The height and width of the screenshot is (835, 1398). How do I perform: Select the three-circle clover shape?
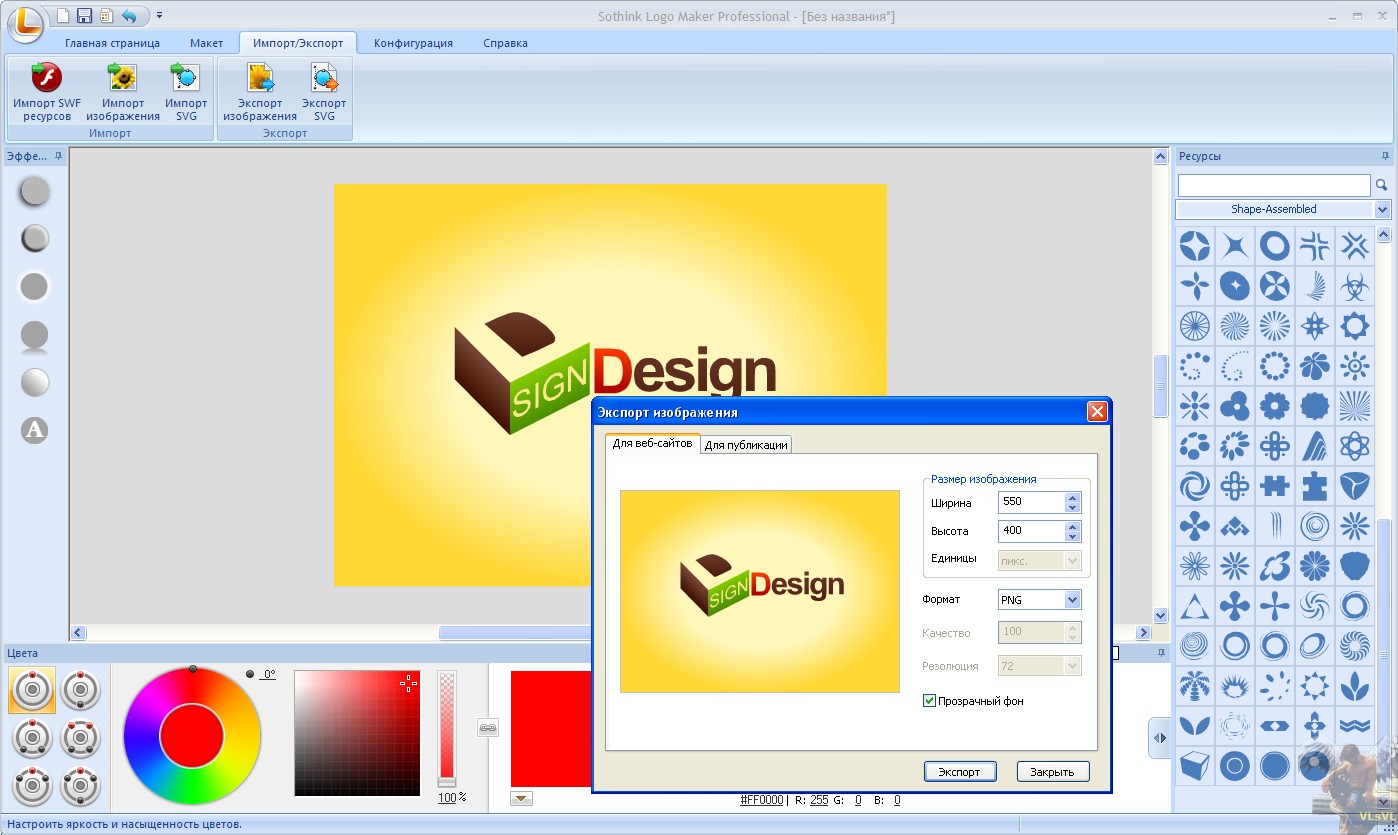point(1234,405)
